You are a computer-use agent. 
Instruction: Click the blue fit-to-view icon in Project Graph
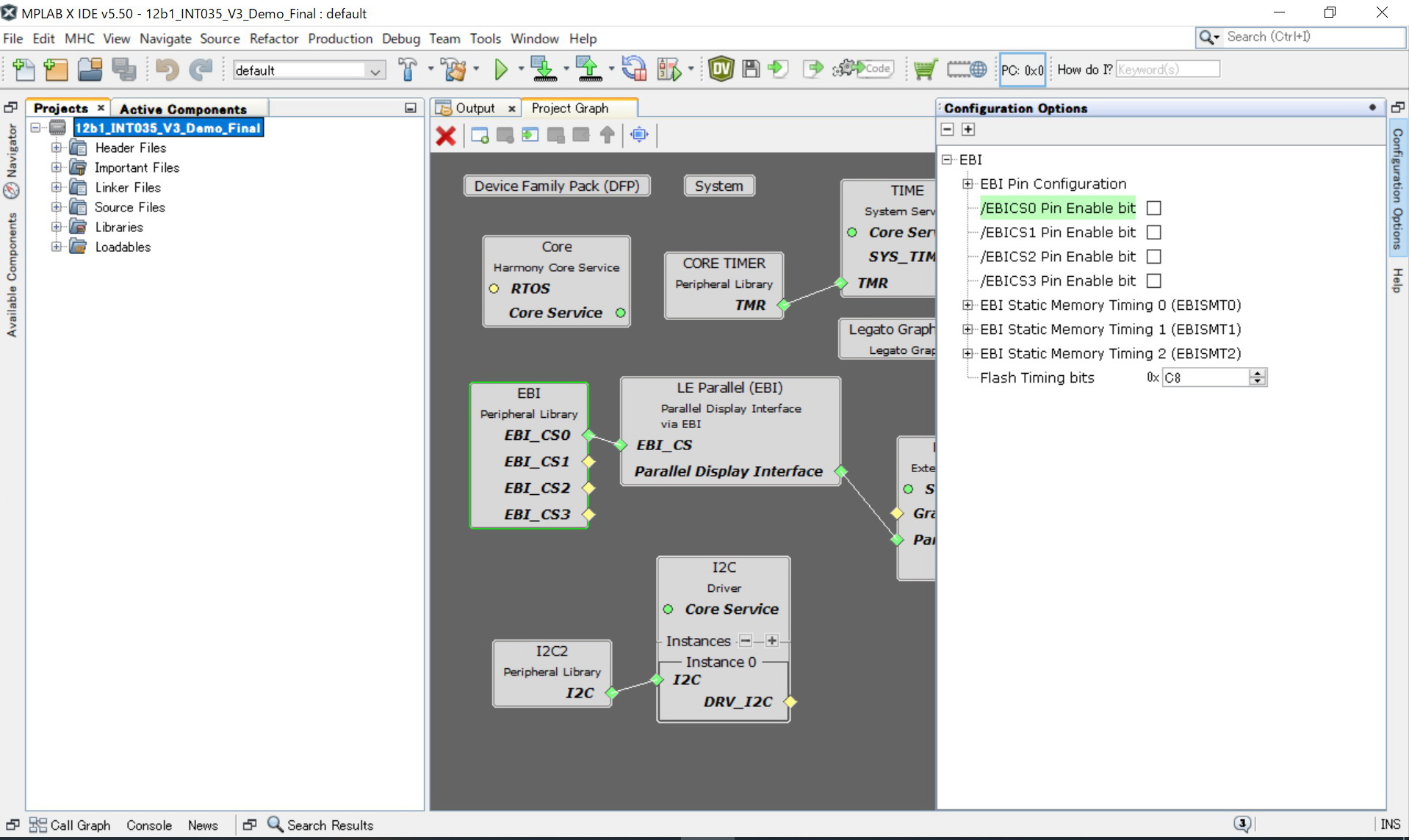tap(640, 135)
